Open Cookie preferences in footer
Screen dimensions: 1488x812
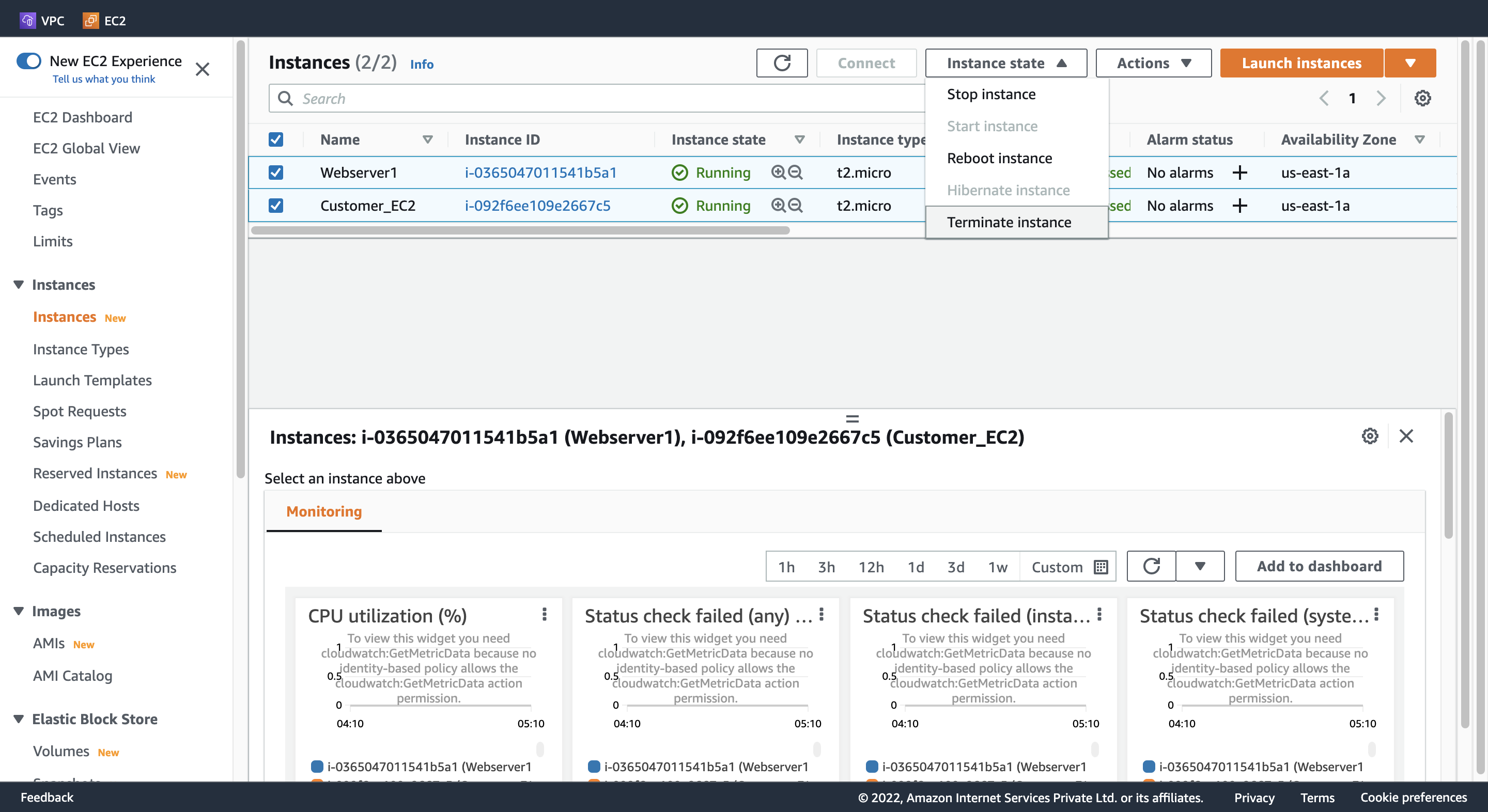coord(1414,797)
